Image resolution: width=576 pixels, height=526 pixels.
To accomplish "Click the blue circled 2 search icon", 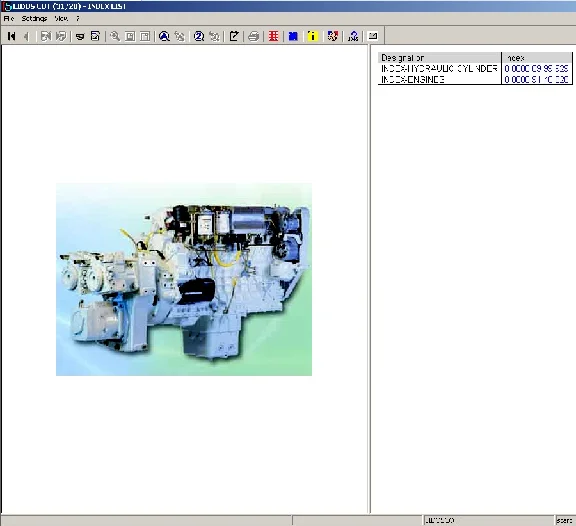I will tap(199, 36).
